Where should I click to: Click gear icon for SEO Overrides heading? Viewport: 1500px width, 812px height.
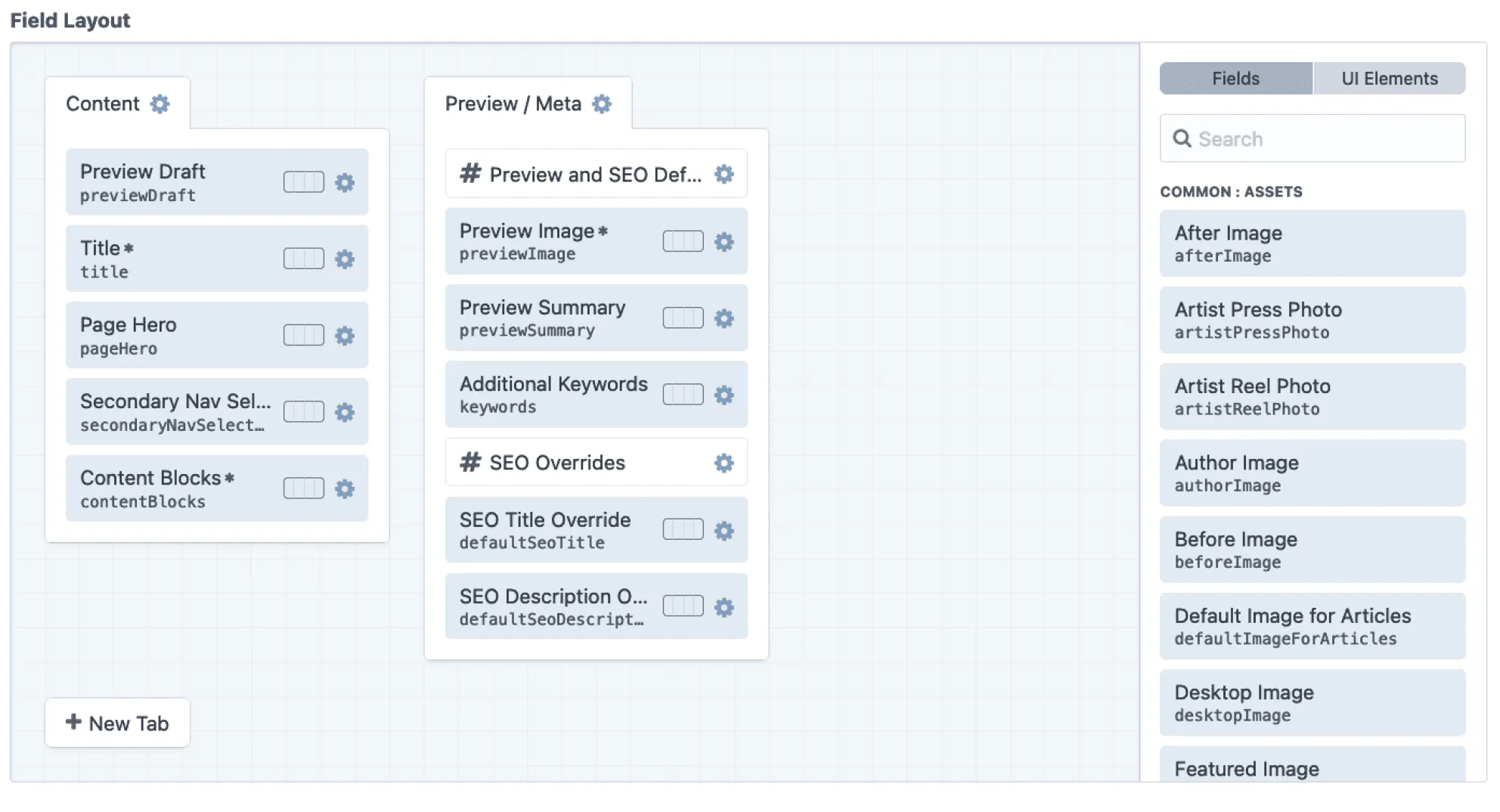(724, 463)
